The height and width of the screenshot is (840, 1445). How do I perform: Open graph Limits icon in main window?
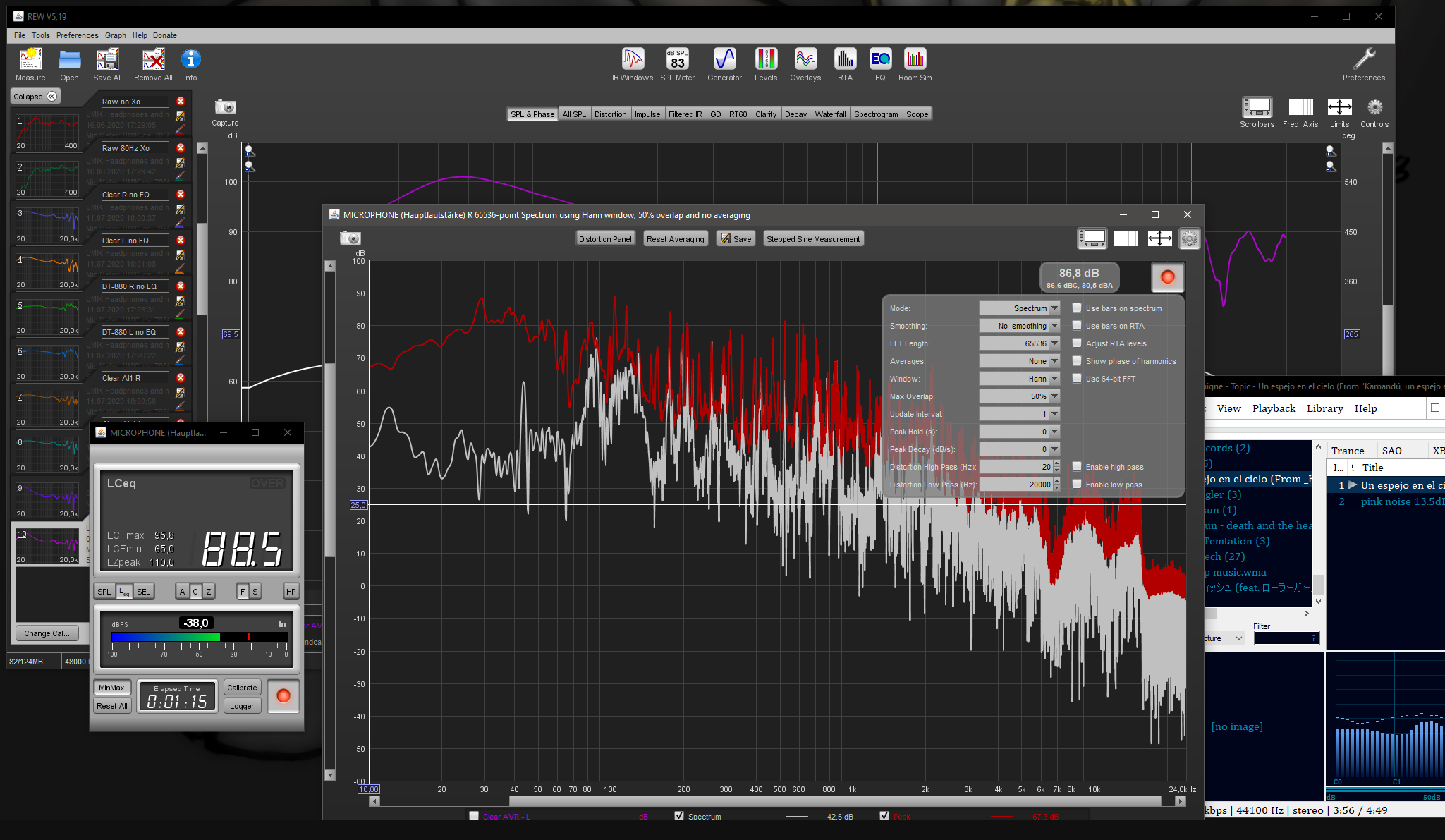click(x=1339, y=107)
